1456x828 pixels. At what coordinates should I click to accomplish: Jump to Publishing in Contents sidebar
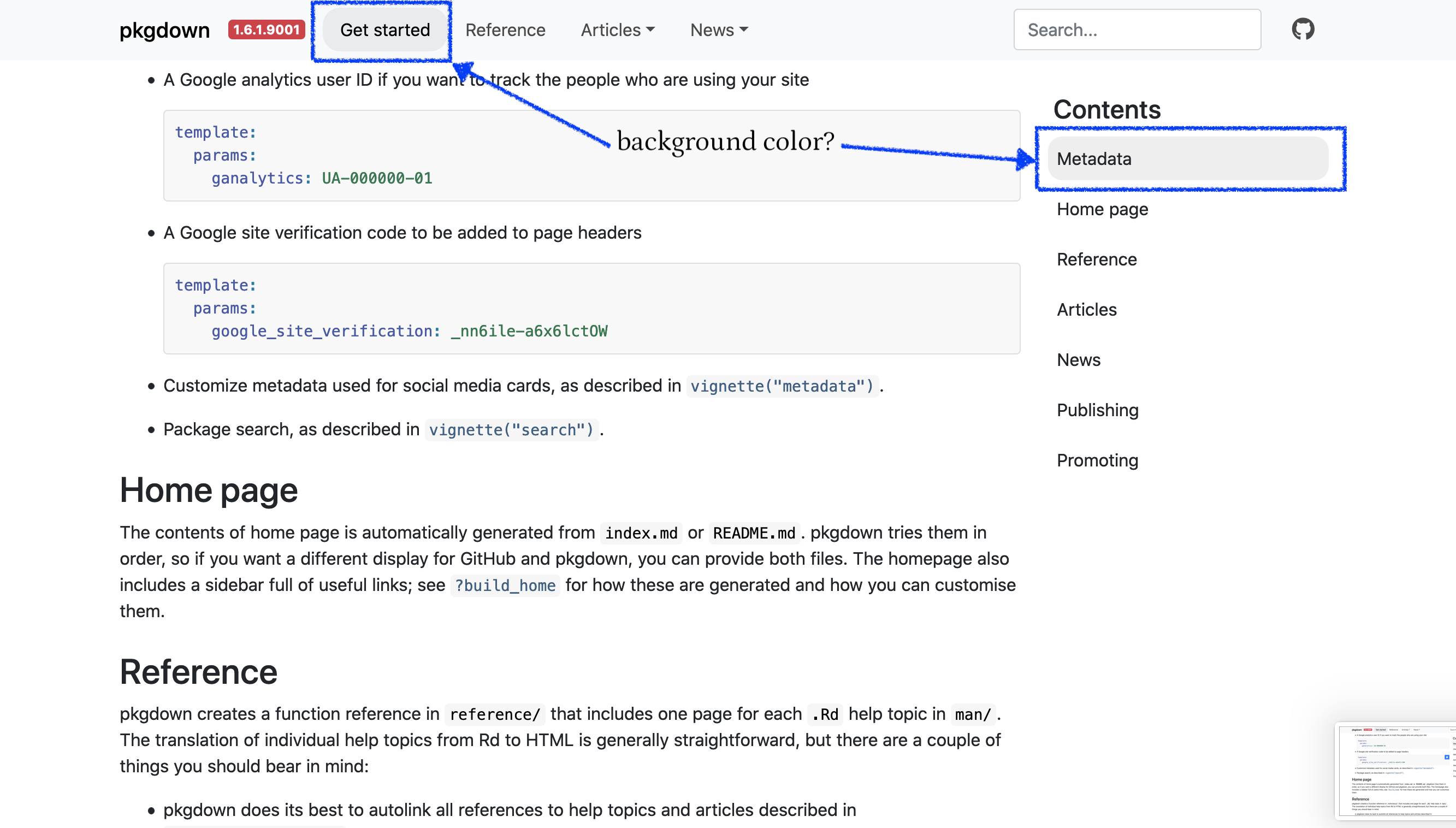(x=1097, y=410)
